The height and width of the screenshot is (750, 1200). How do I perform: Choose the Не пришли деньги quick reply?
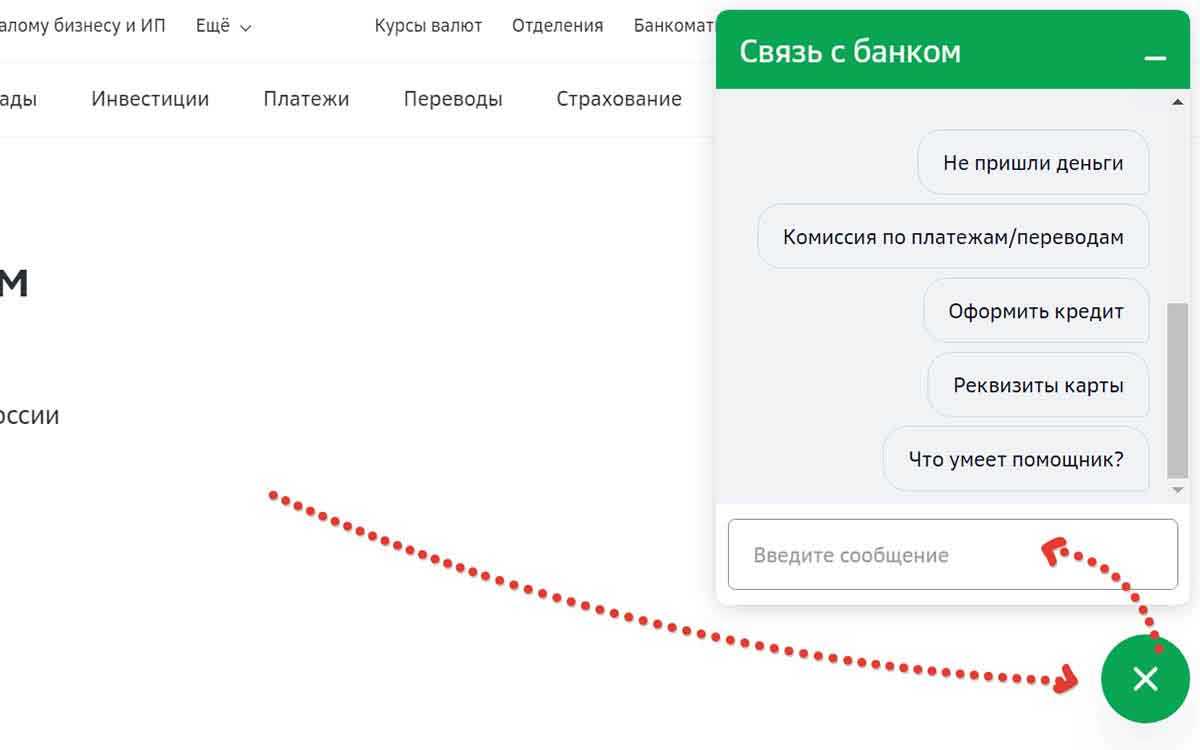[1033, 162]
